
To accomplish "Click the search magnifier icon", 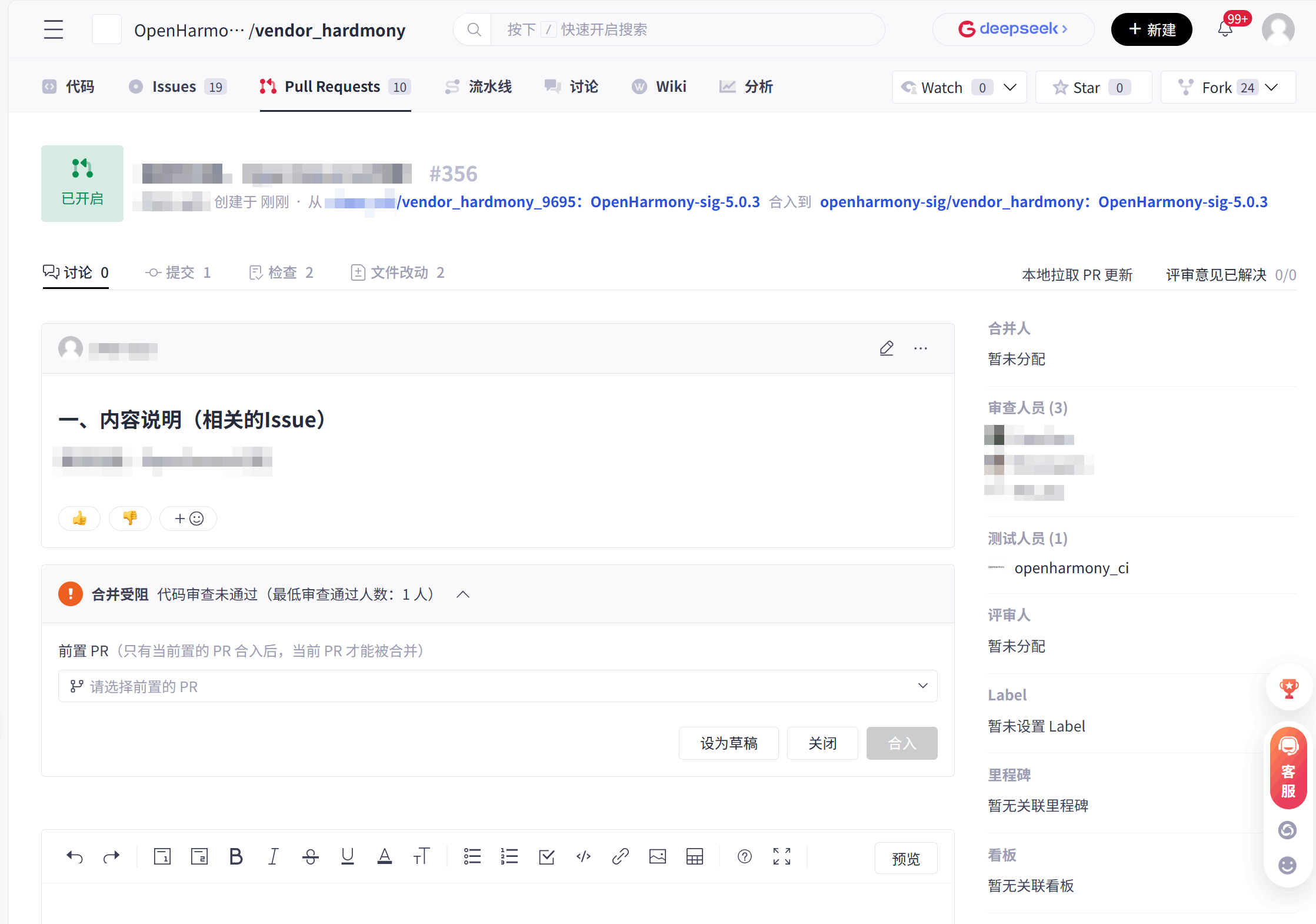I will pos(474,29).
